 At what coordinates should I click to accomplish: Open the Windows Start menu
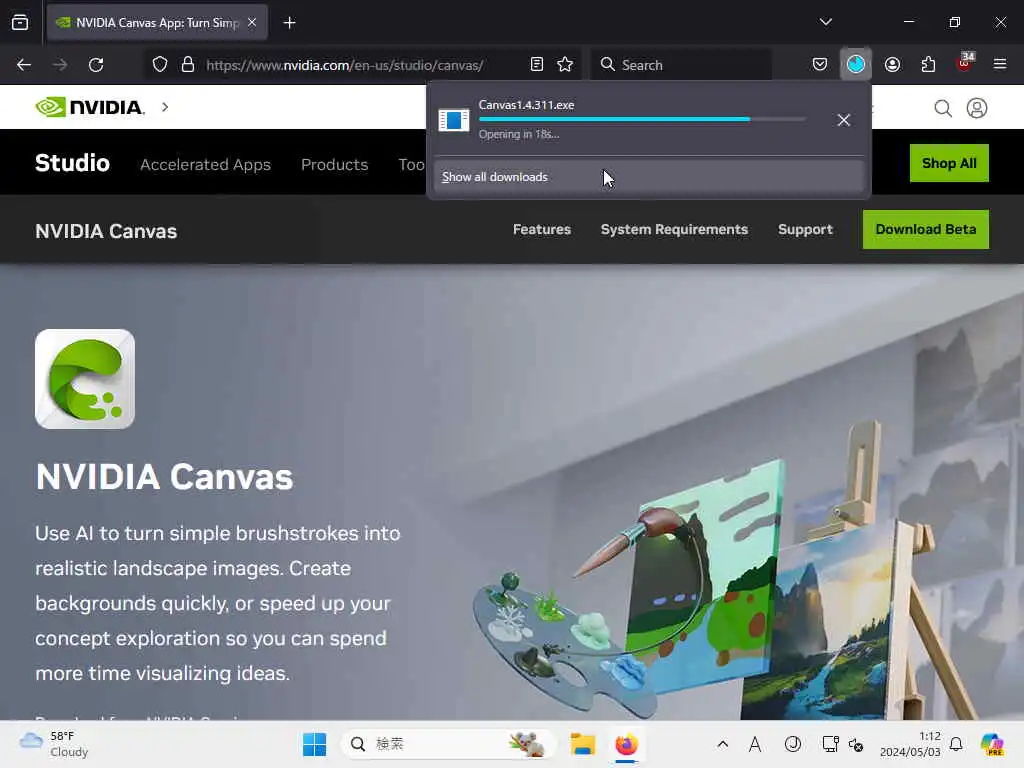tap(314, 744)
